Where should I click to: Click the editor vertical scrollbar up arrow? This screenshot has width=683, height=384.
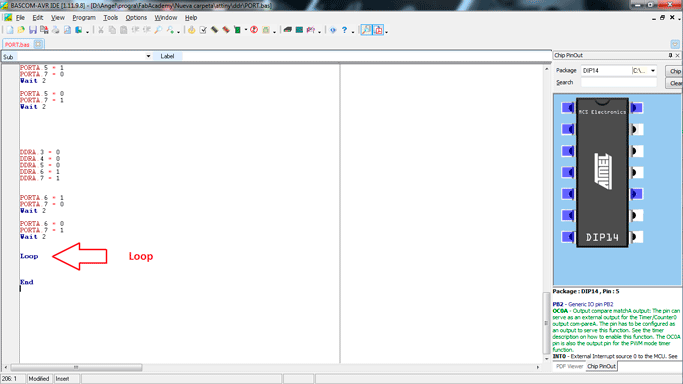(547, 69)
